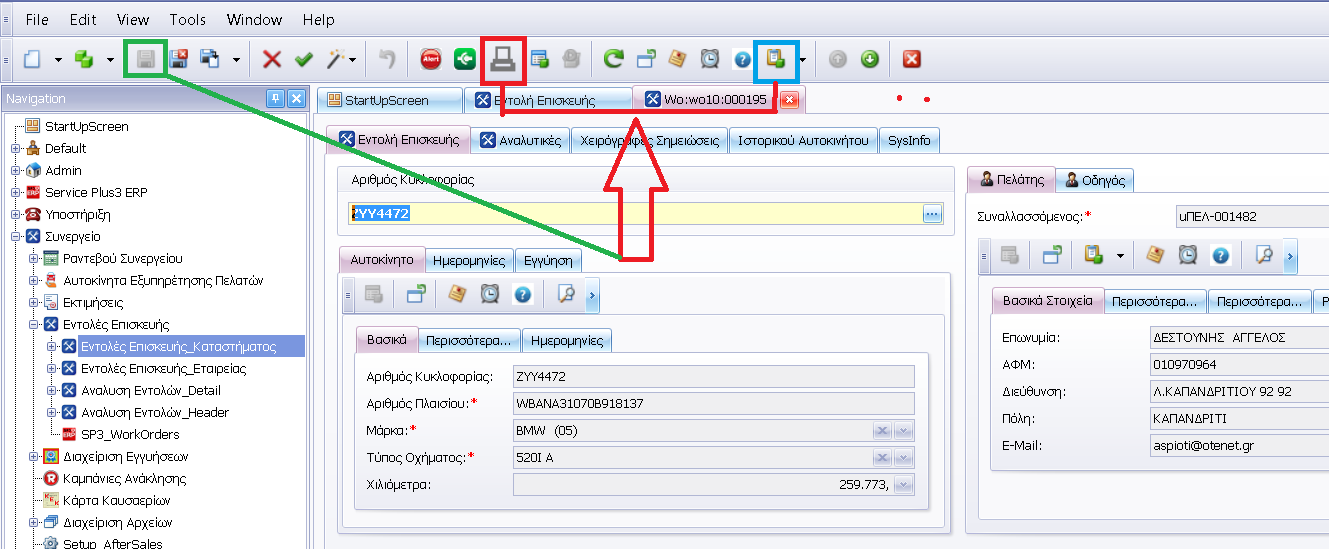Click the Save icon in main toolbar
Screen dimensions: 1329x549
coord(146,59)
